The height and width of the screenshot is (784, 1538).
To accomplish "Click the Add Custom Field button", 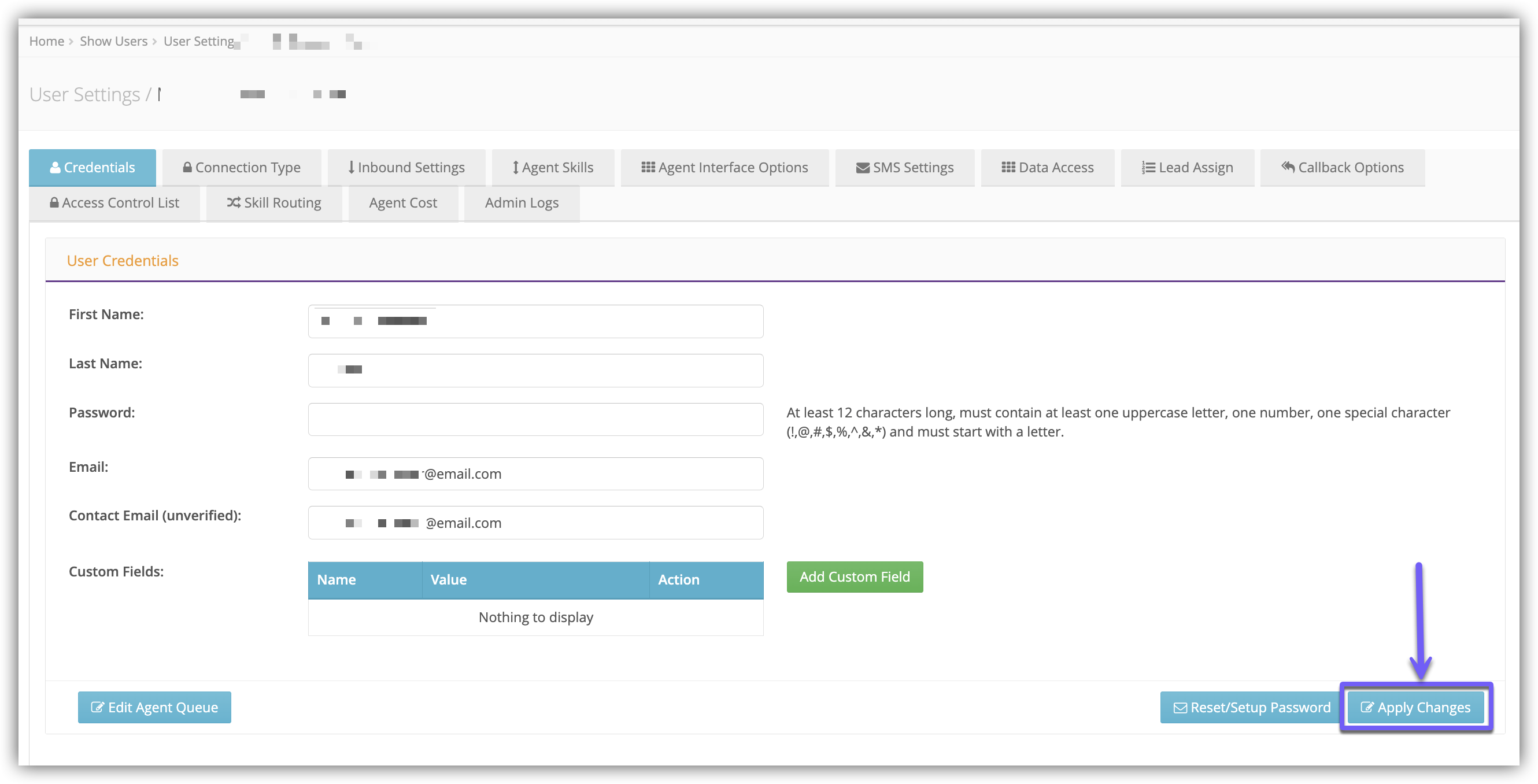I will pyautogui.click(x=855, y=577).
